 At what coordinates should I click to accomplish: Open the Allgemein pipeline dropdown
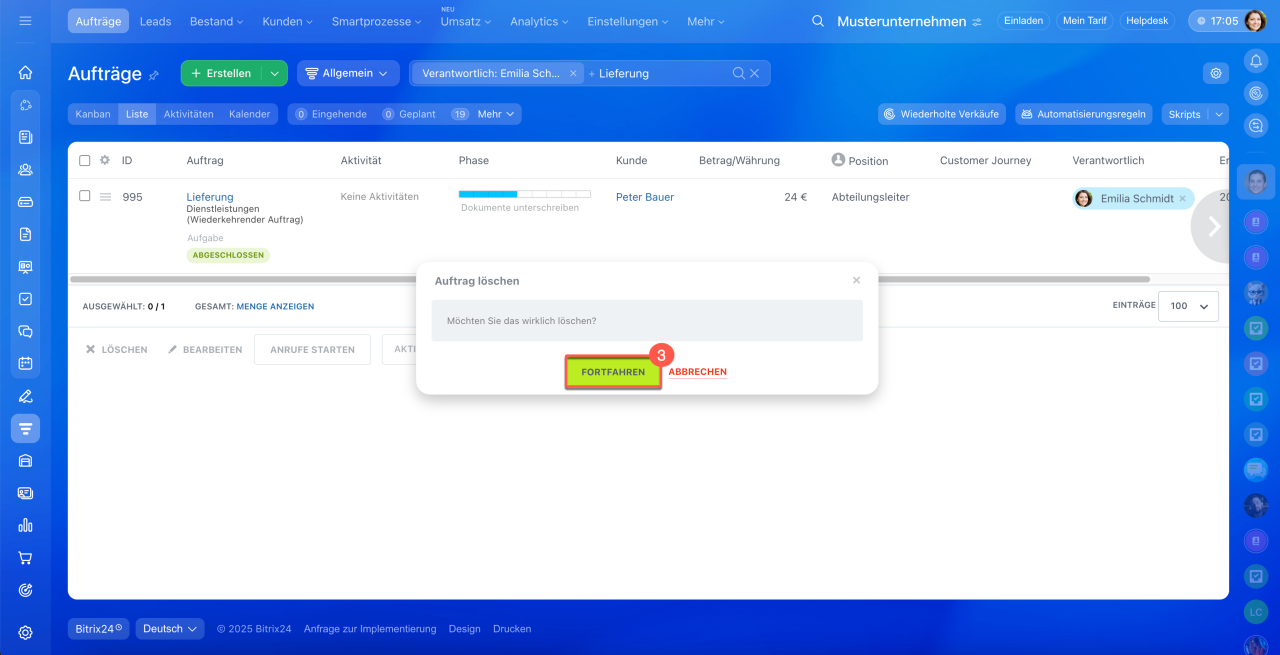tap(347, 73)
